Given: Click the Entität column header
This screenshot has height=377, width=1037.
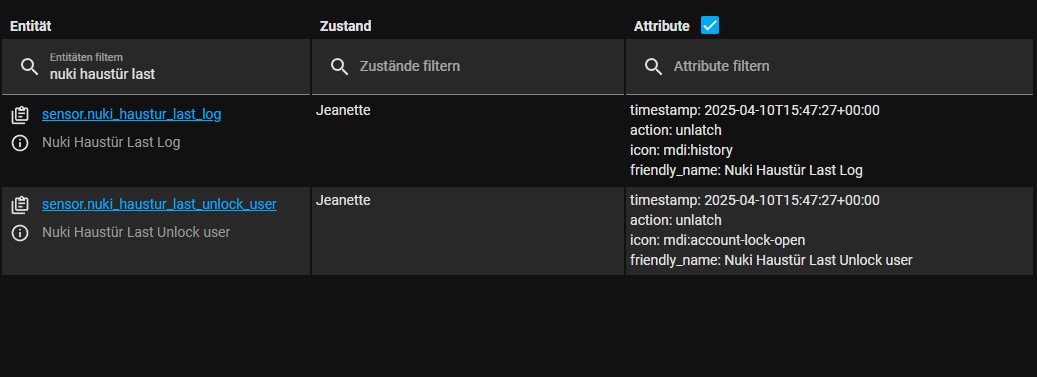Looking at the screenshot, I should click(30, 26).
